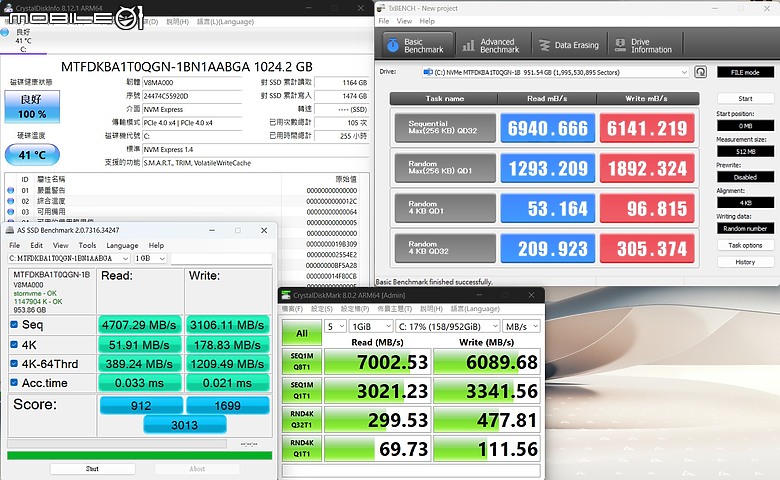Click TxBENCH app icon in title bar
The height and width of the screenshot is (480, 780).
(381, 8)
